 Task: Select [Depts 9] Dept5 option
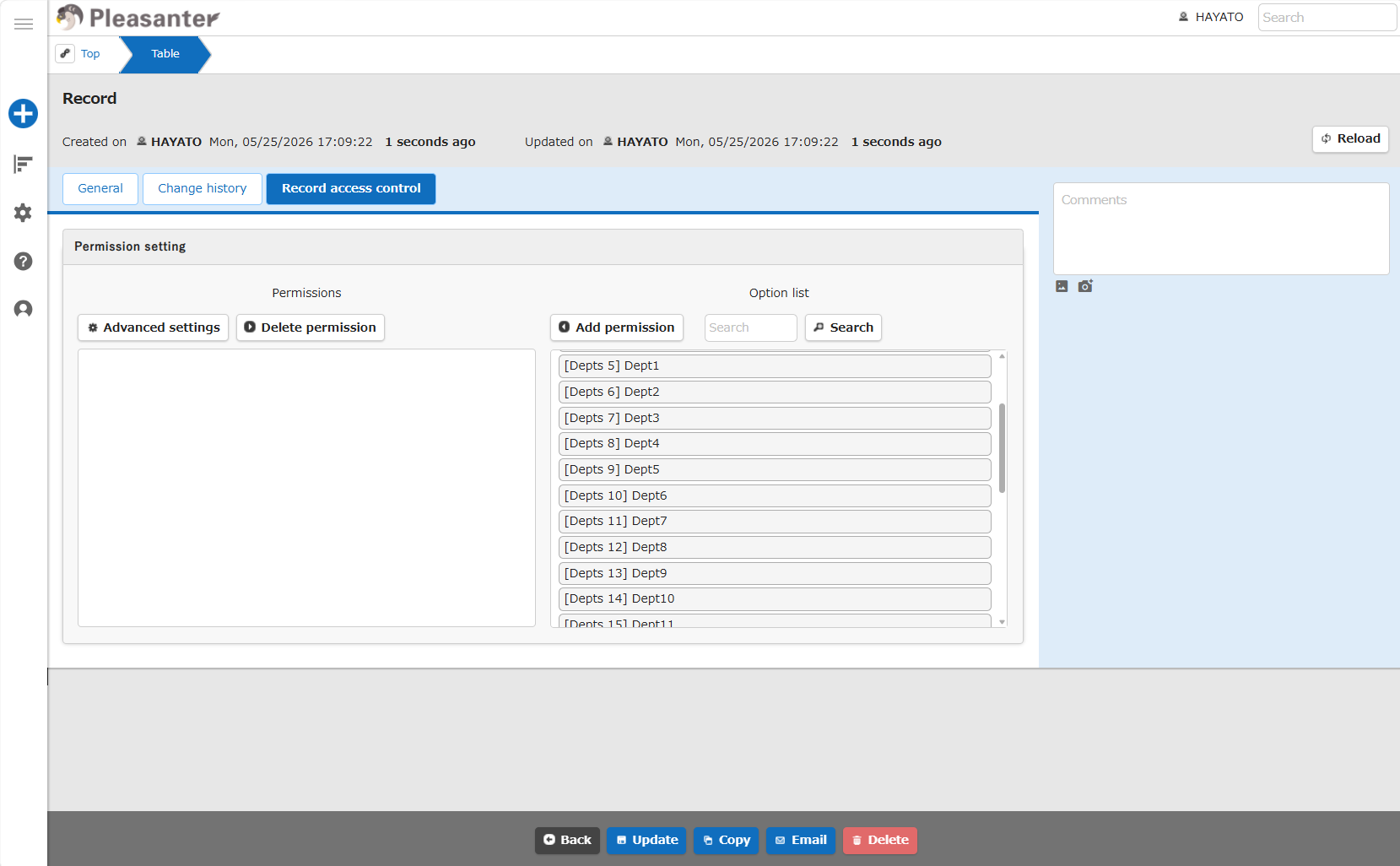click(x=775, y=470)
